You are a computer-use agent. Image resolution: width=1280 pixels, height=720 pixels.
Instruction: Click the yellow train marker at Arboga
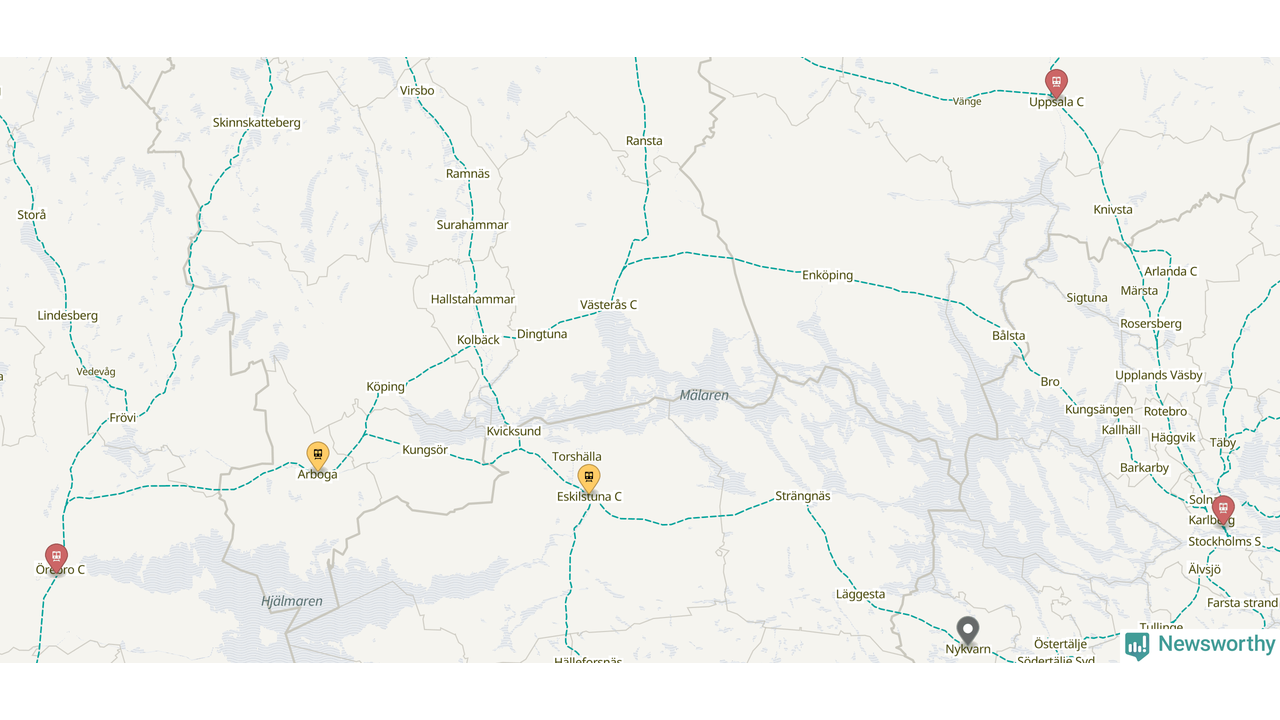click(318, 456)
